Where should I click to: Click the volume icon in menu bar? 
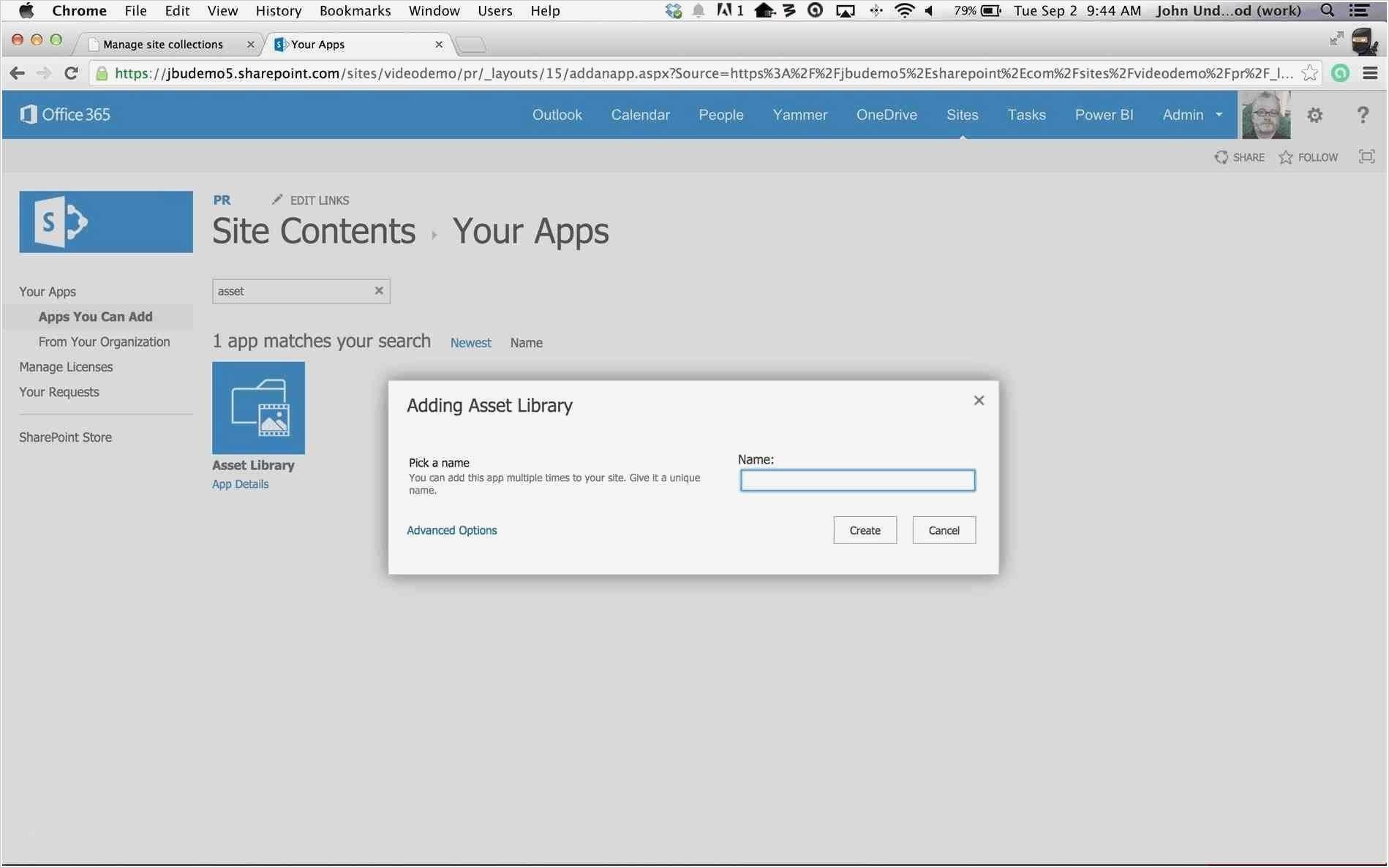pyautogui.click(x=929, y=10)
